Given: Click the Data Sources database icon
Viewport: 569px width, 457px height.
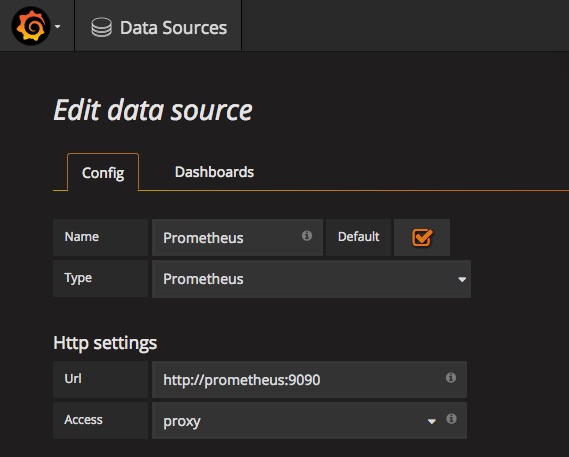Looking at the screenshot, I should (x=101, y=27).
